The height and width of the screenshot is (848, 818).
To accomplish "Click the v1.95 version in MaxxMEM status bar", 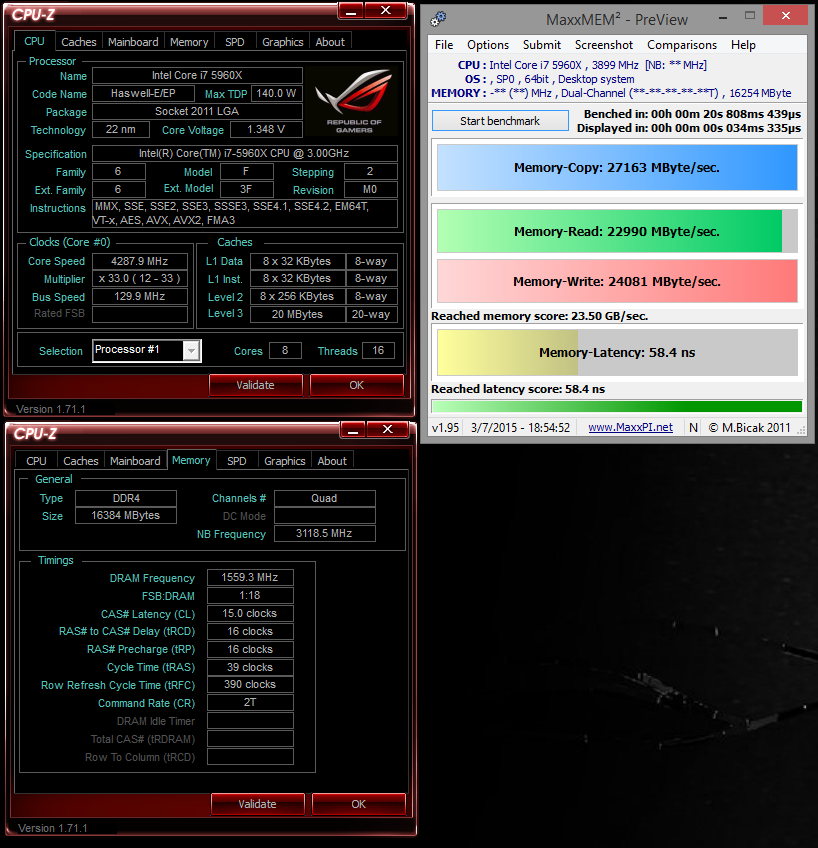I will point(445,428).
